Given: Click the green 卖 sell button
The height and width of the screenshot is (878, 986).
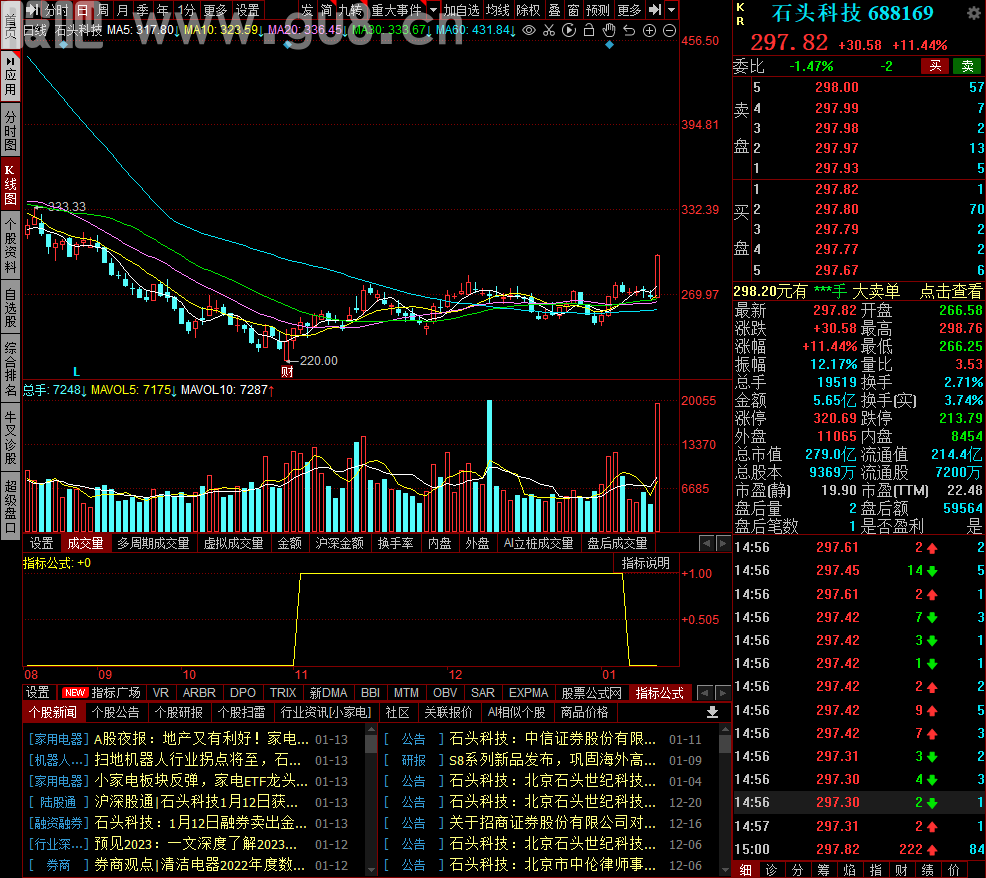Looking at the screenshot, I should (x=967, y=66).
